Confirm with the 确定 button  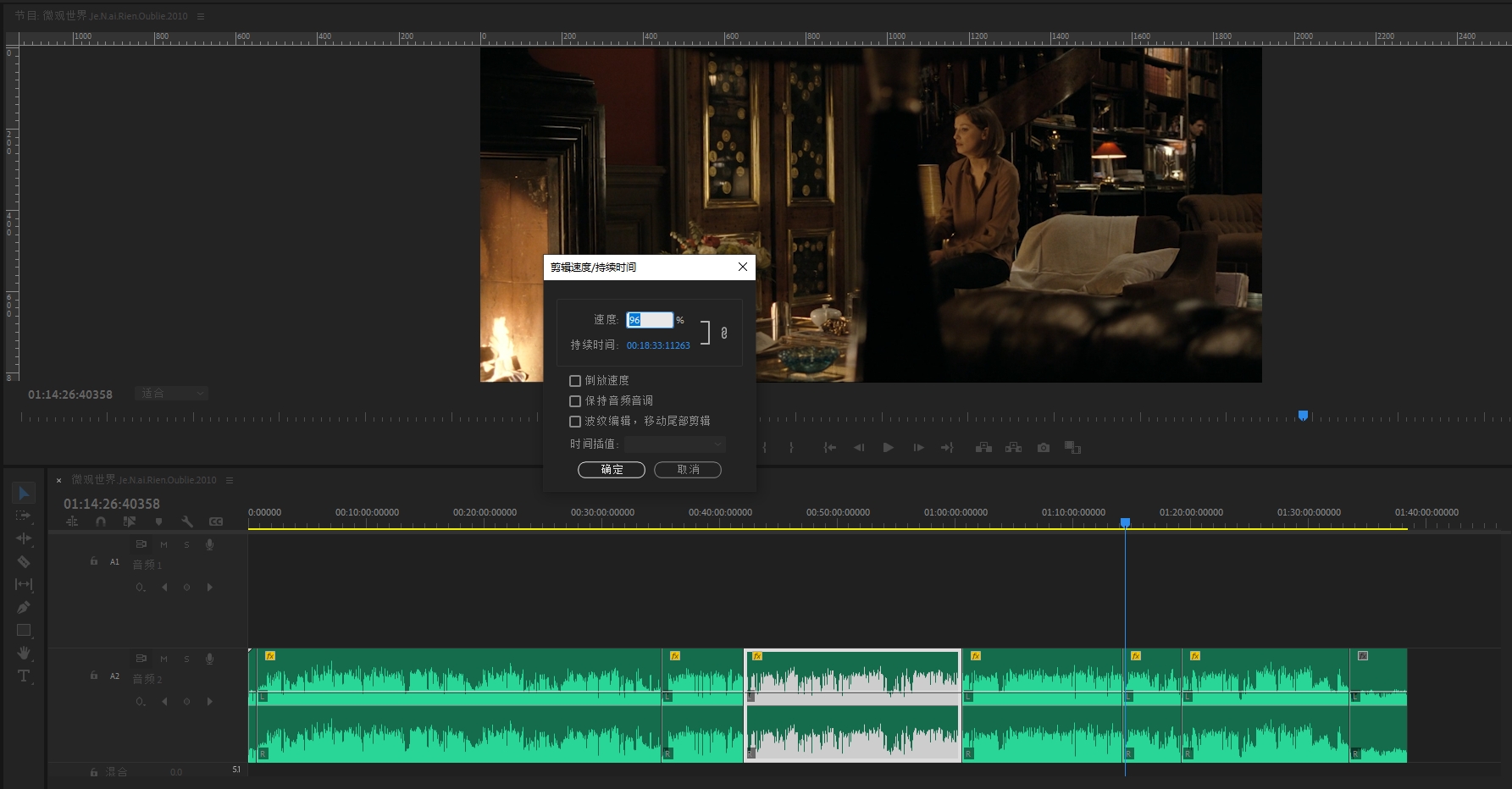pos(611,470)
